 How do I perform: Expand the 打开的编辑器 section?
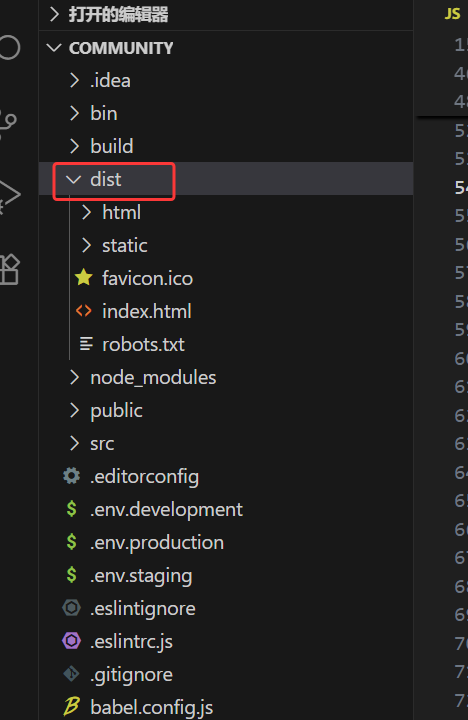tap(54, 14)
